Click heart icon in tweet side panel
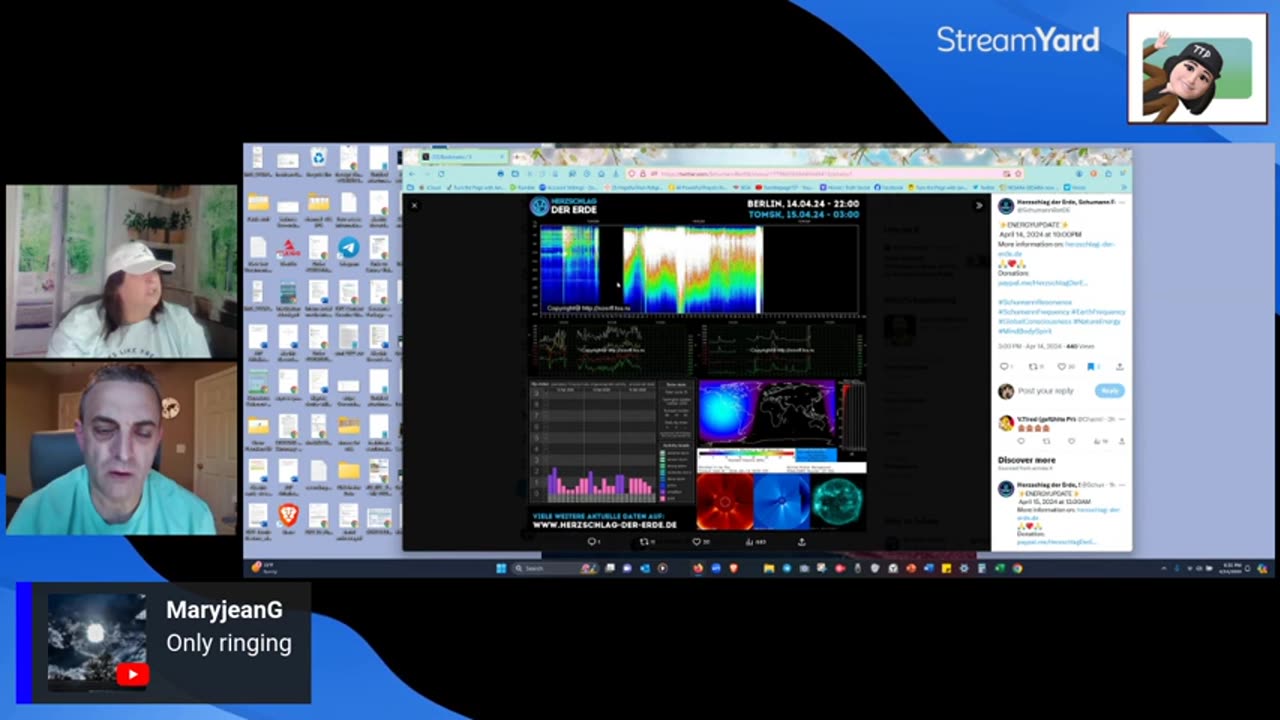This screenshot has height=720, width=1280. pos(1063,366)
